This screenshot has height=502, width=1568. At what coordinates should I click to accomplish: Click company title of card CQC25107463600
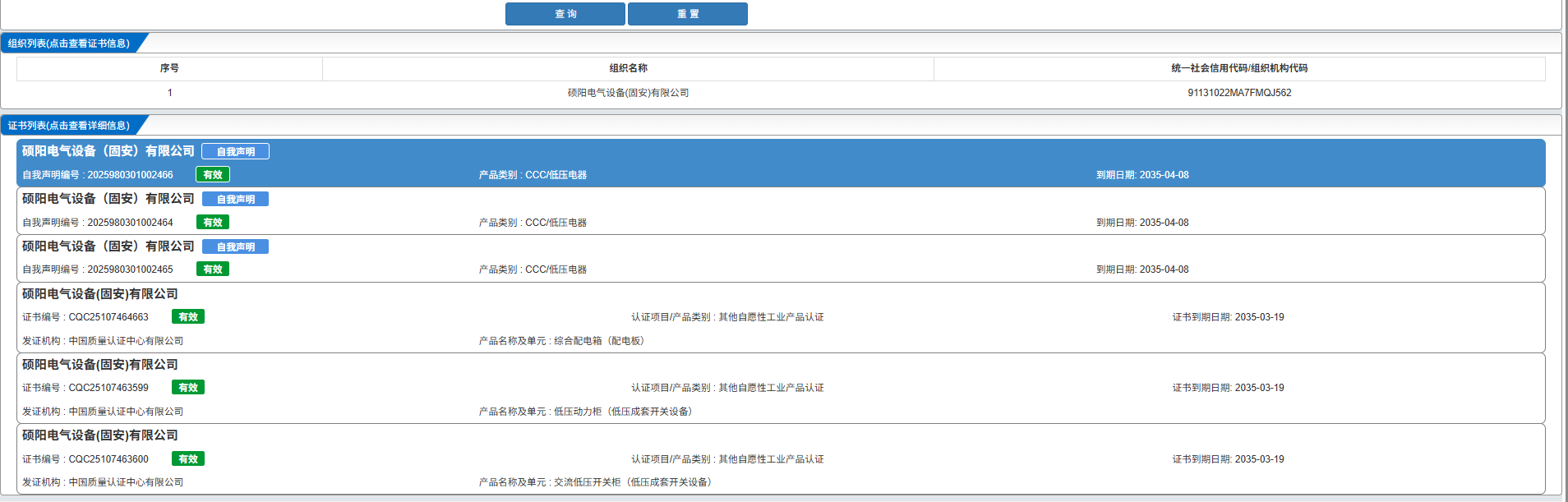click(100, 435)
